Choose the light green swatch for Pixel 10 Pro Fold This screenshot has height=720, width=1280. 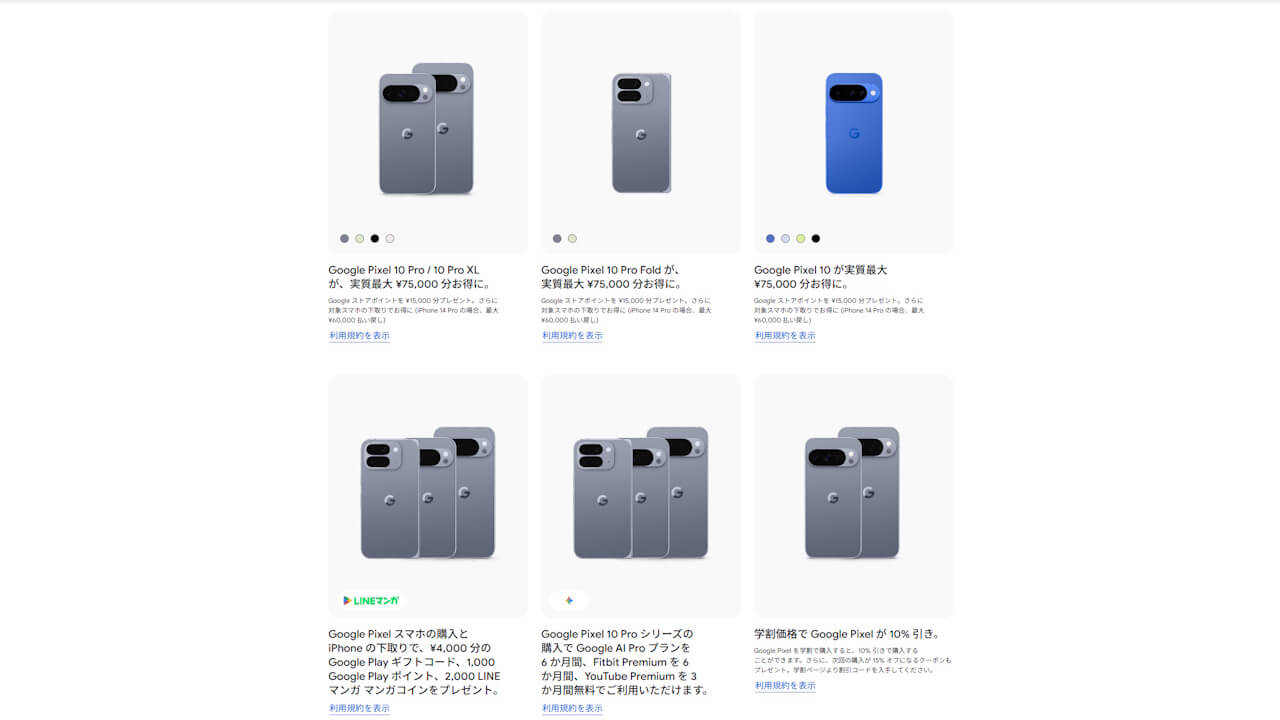coord(572,239)
